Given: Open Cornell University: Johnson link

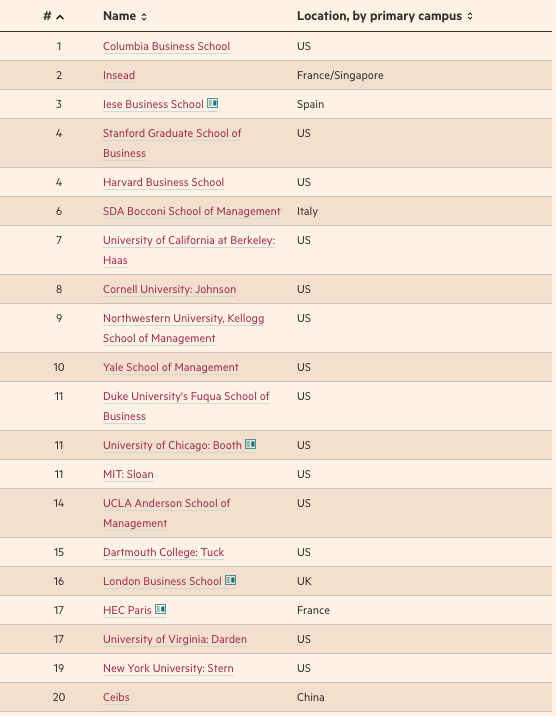Looking at the screenshot, I should [169, 289].
